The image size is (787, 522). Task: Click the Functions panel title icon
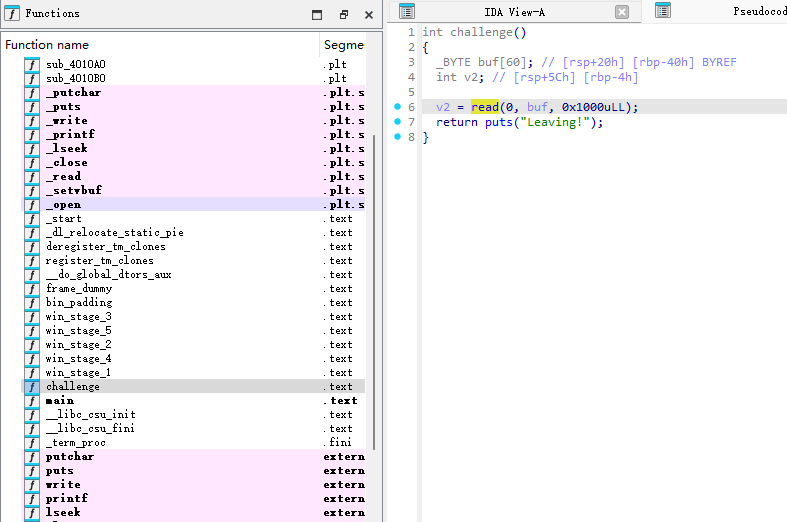pos(12,14)
